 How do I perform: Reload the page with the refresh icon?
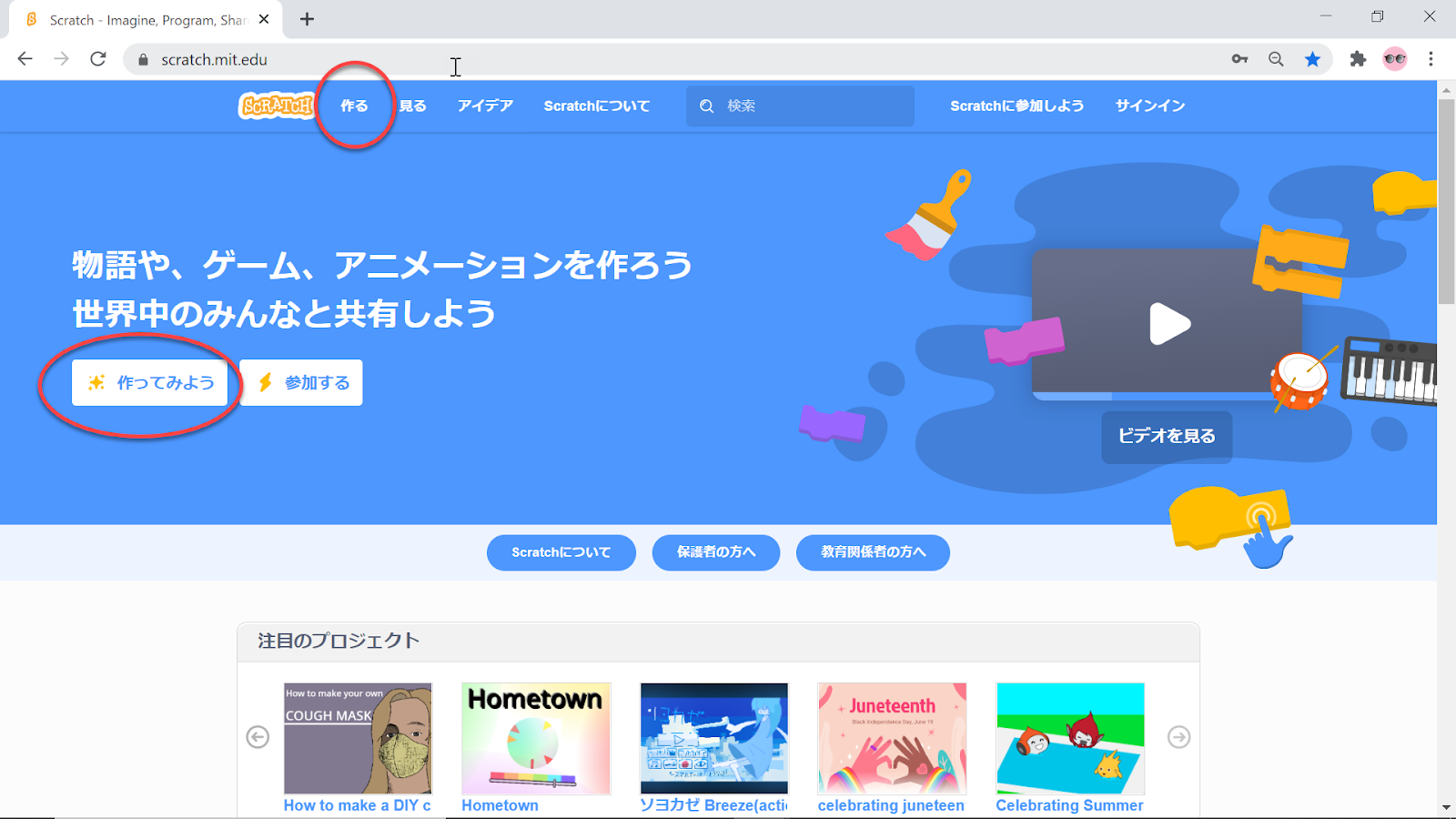click(98, 59)
